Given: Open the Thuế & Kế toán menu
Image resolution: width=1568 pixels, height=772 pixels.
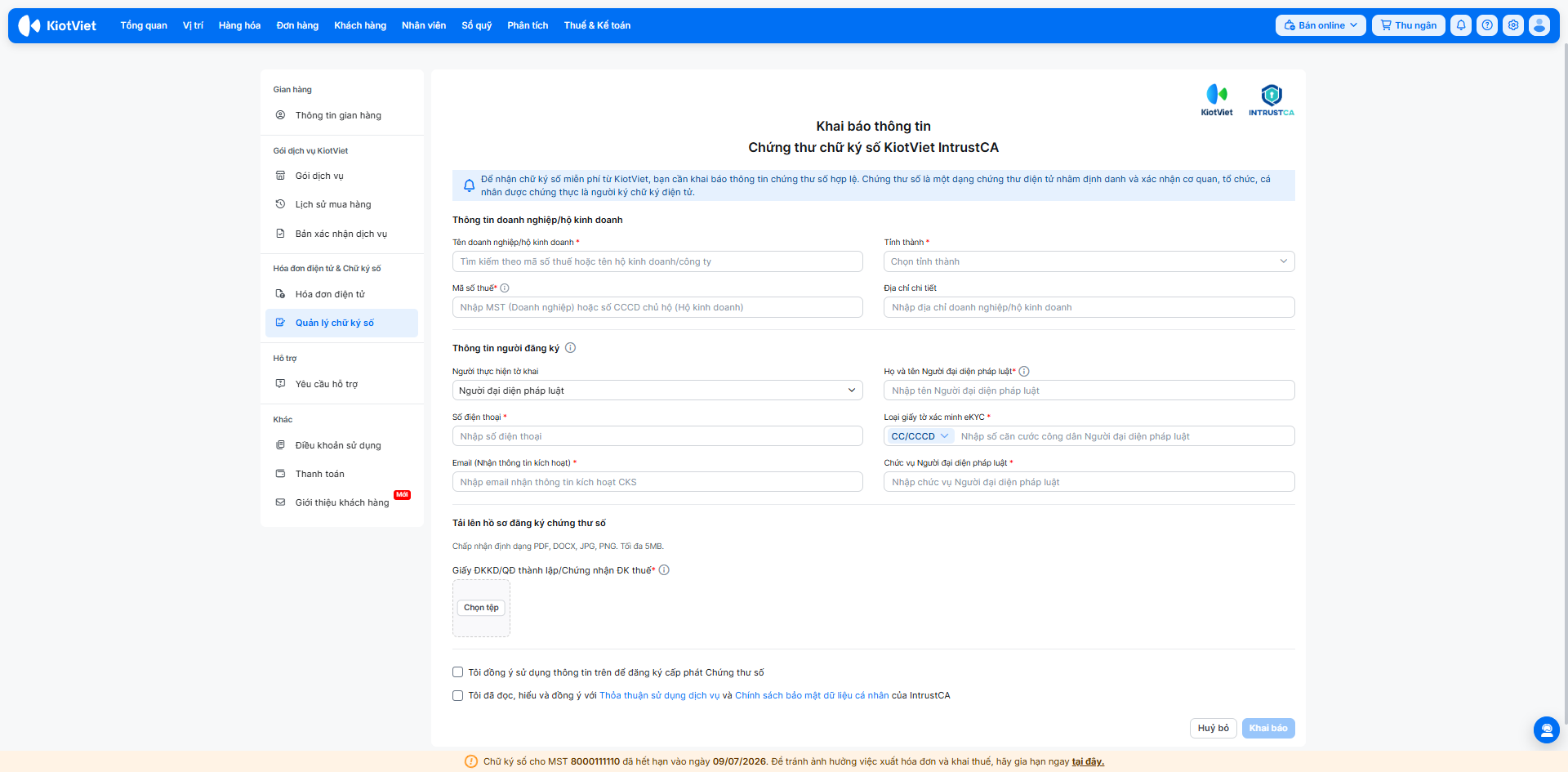Looking at the screenshot, I should pos(597,25).
